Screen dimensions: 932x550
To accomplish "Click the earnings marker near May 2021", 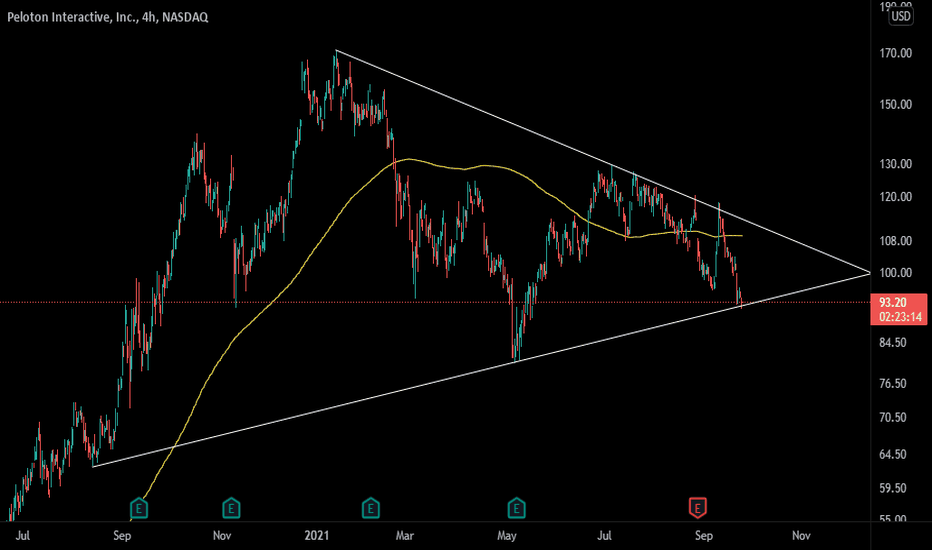I will [x=517, y=508].
